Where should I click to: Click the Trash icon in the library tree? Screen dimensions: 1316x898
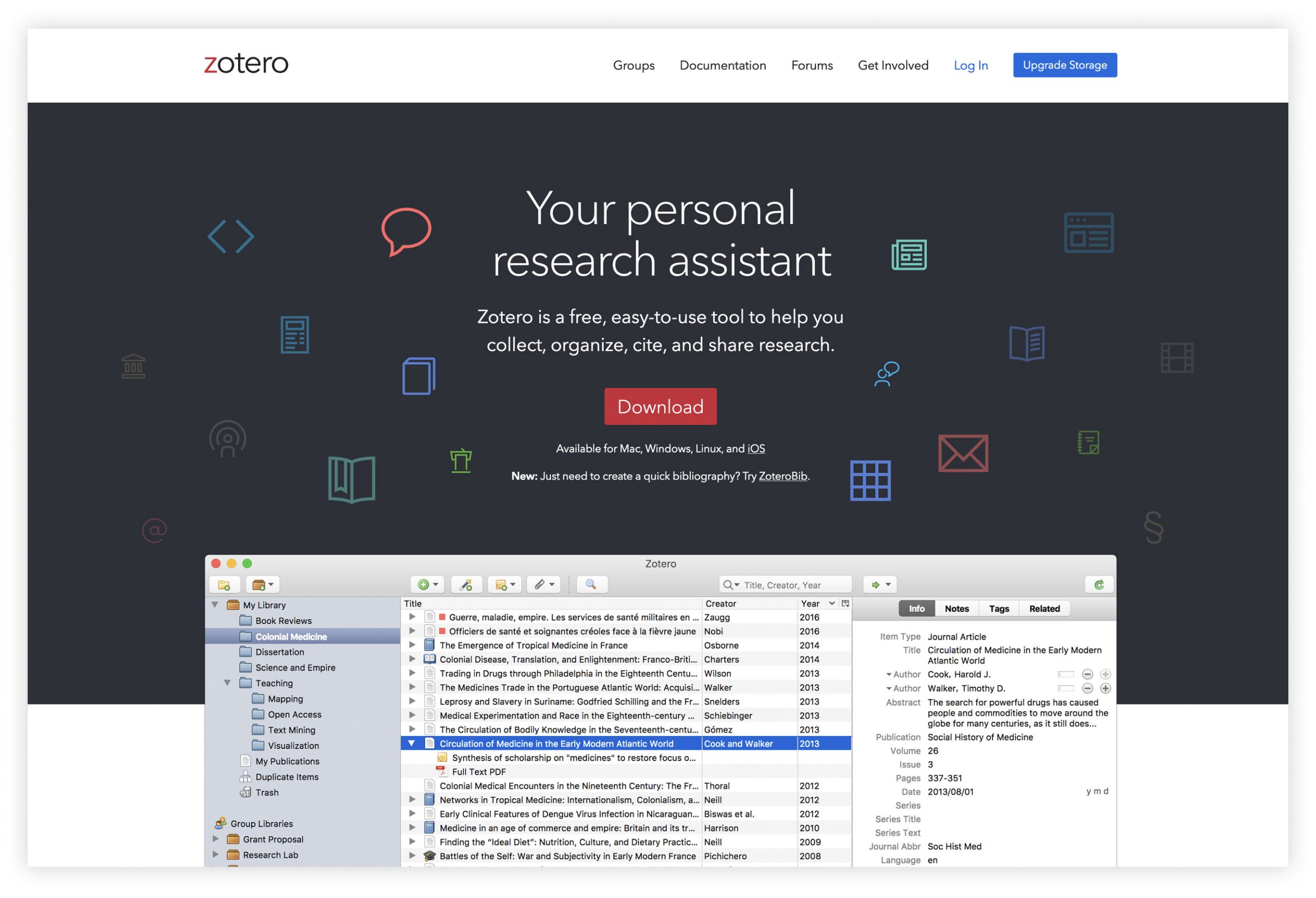(x=245, y=792)
